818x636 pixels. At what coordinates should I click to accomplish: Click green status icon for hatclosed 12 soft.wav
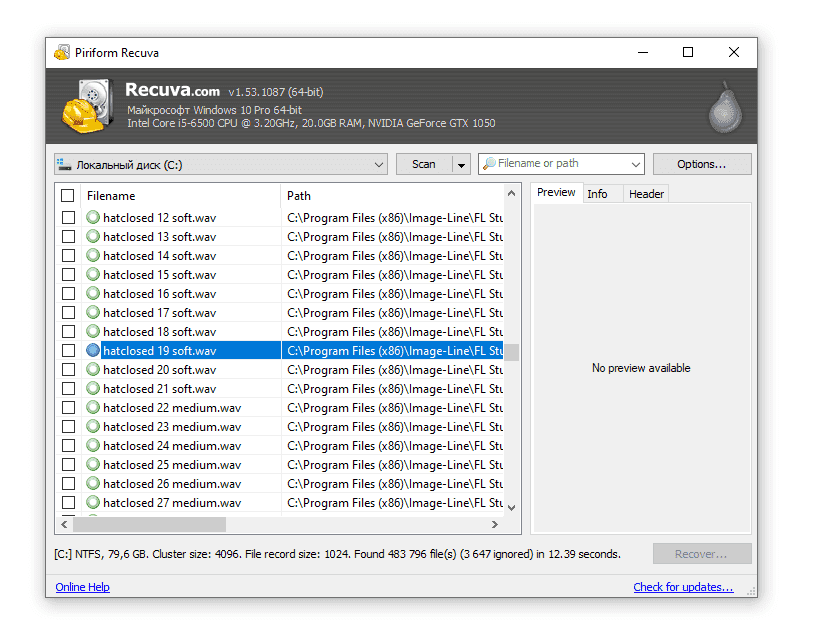93,217
